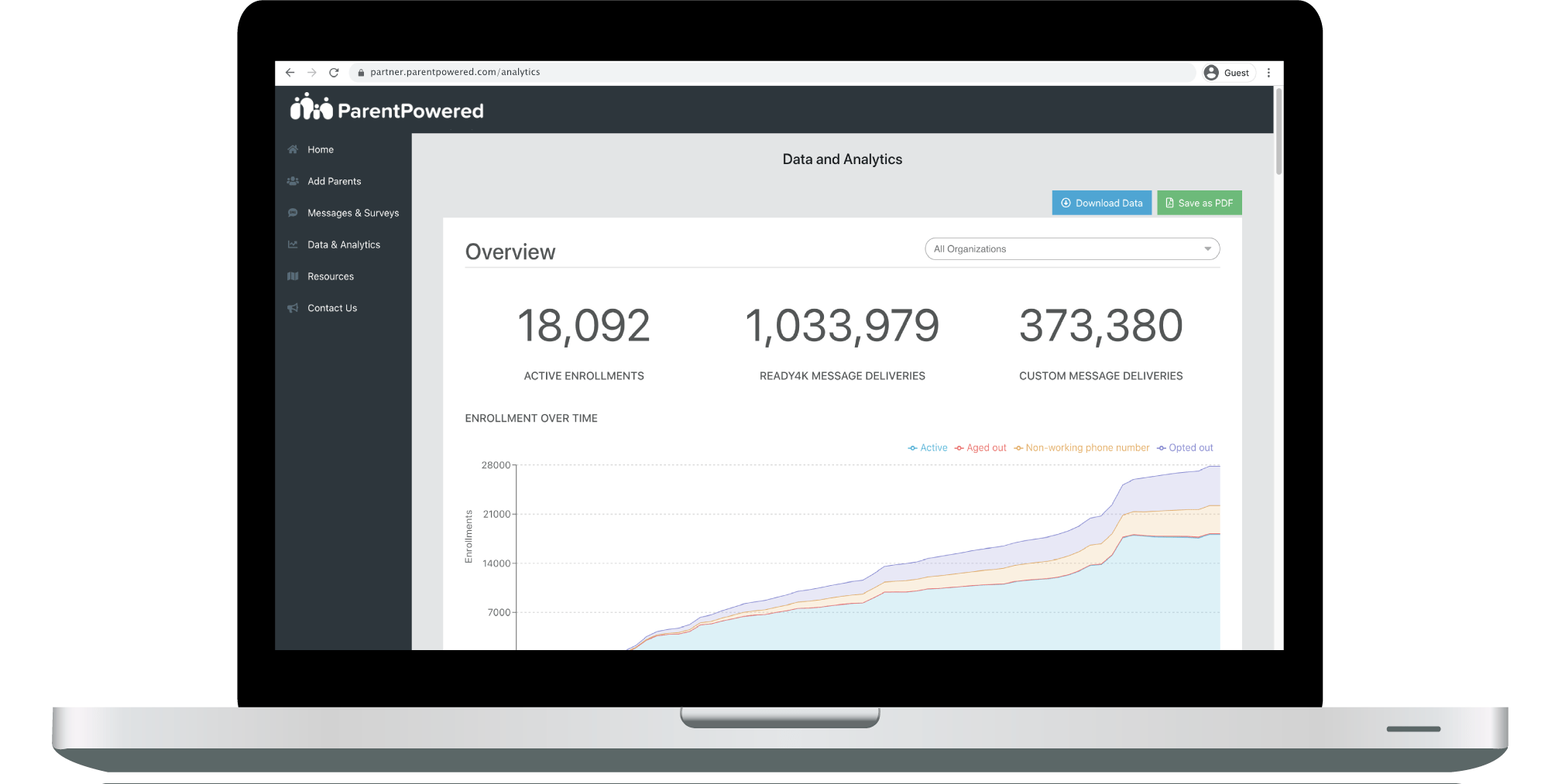Toggle the Aged out legend series
The width and height of the screenshot is (1548, 784).
pyautogui.click(x=980, y=448)
